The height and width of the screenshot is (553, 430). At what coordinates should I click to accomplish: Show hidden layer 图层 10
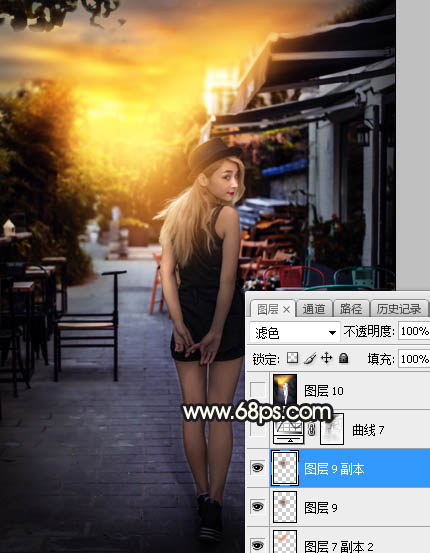258,390
